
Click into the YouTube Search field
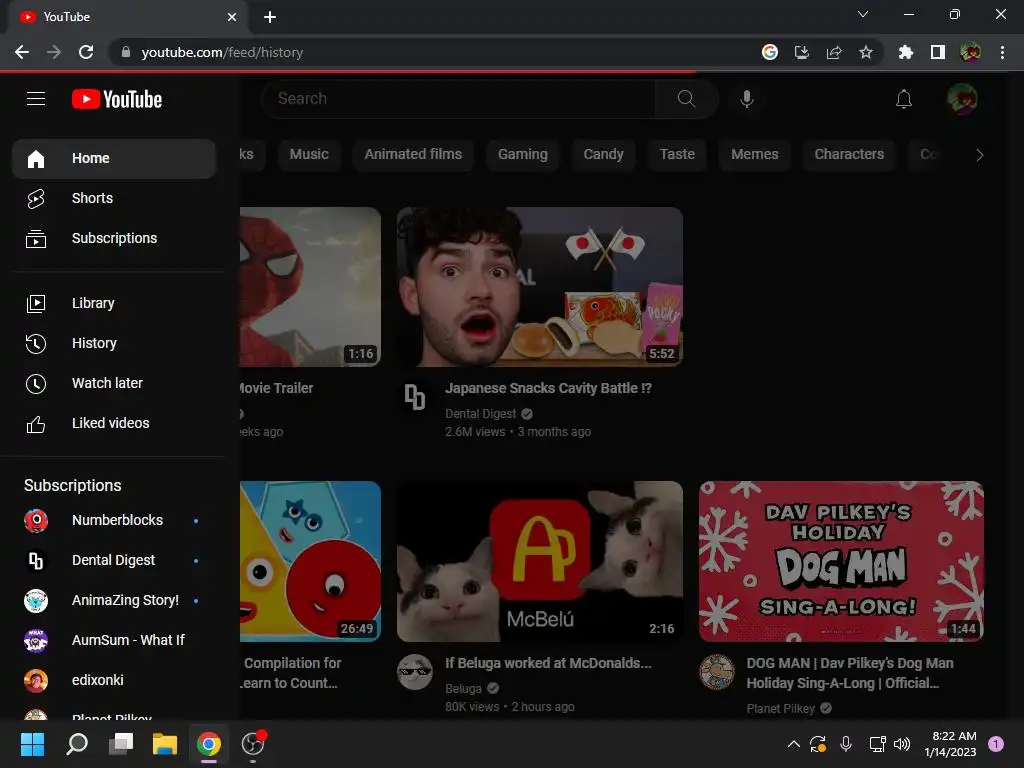458,99
